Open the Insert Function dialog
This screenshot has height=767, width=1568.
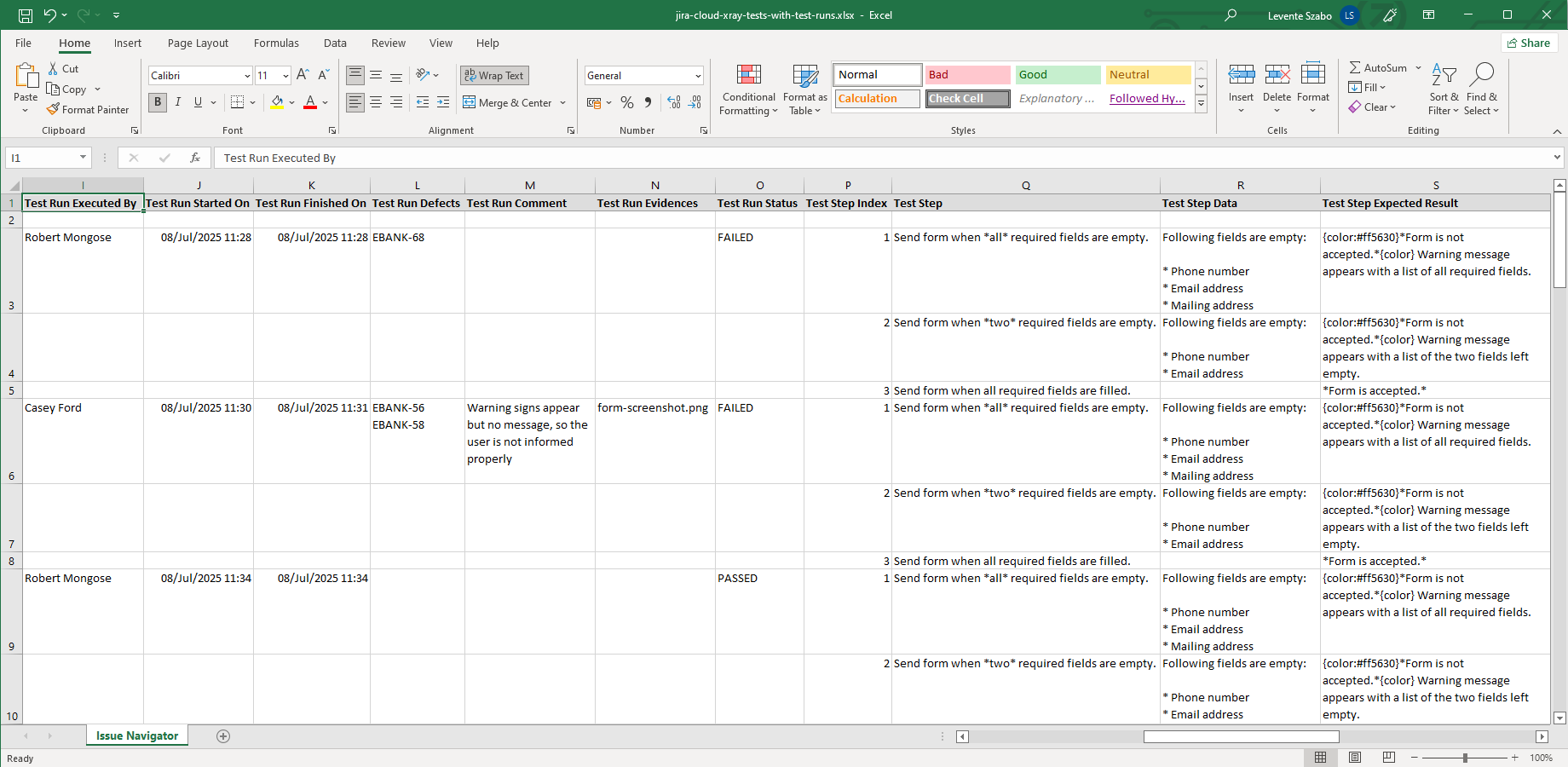[x=195, y=158]
